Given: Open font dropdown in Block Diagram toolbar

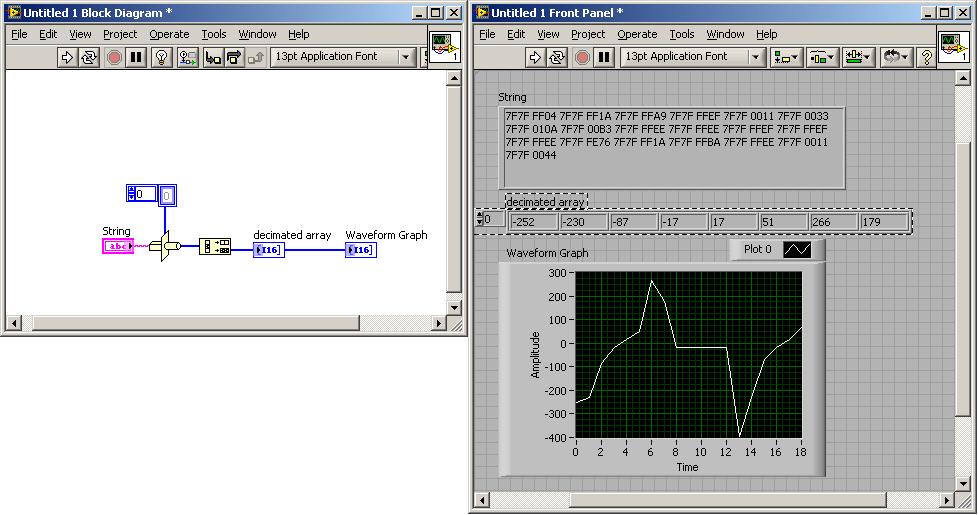Looking at the screenshot, I should (x=406, y=57).
